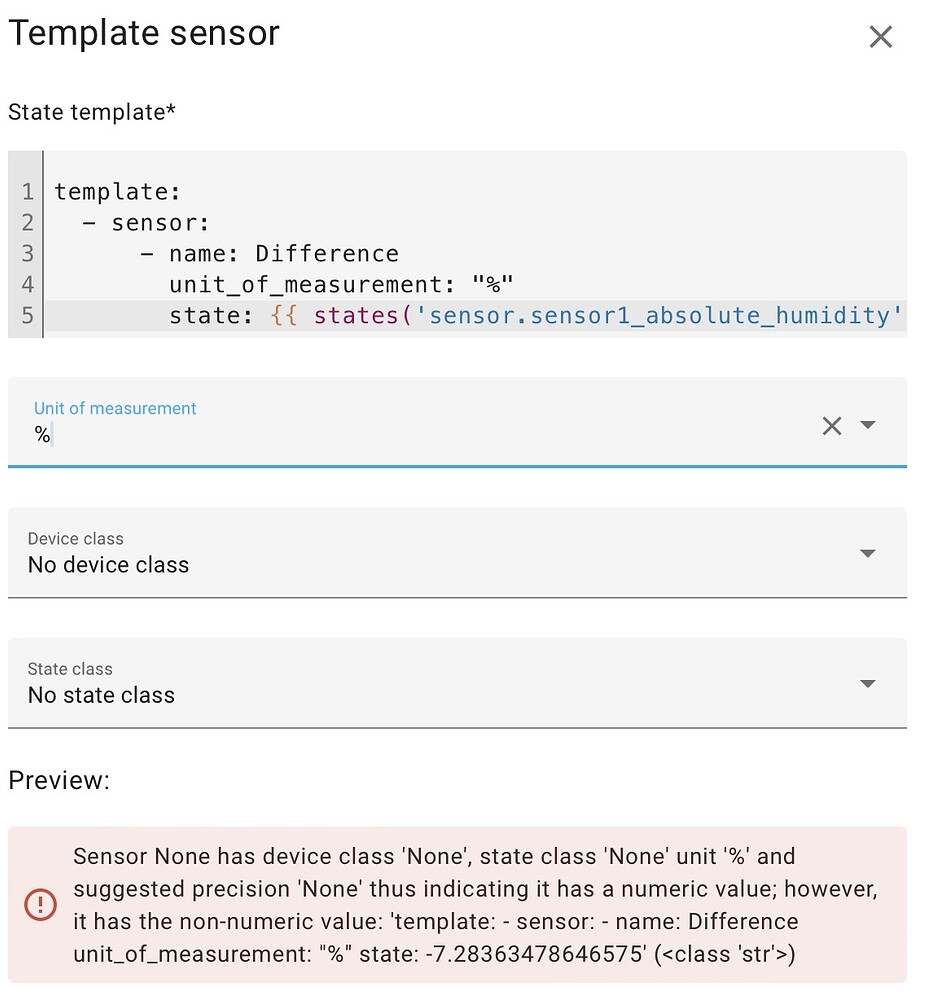This screenshot has height=1000, width=928.
Task: Click the % value in Unit of measurement
Action: tap(40, 436)
